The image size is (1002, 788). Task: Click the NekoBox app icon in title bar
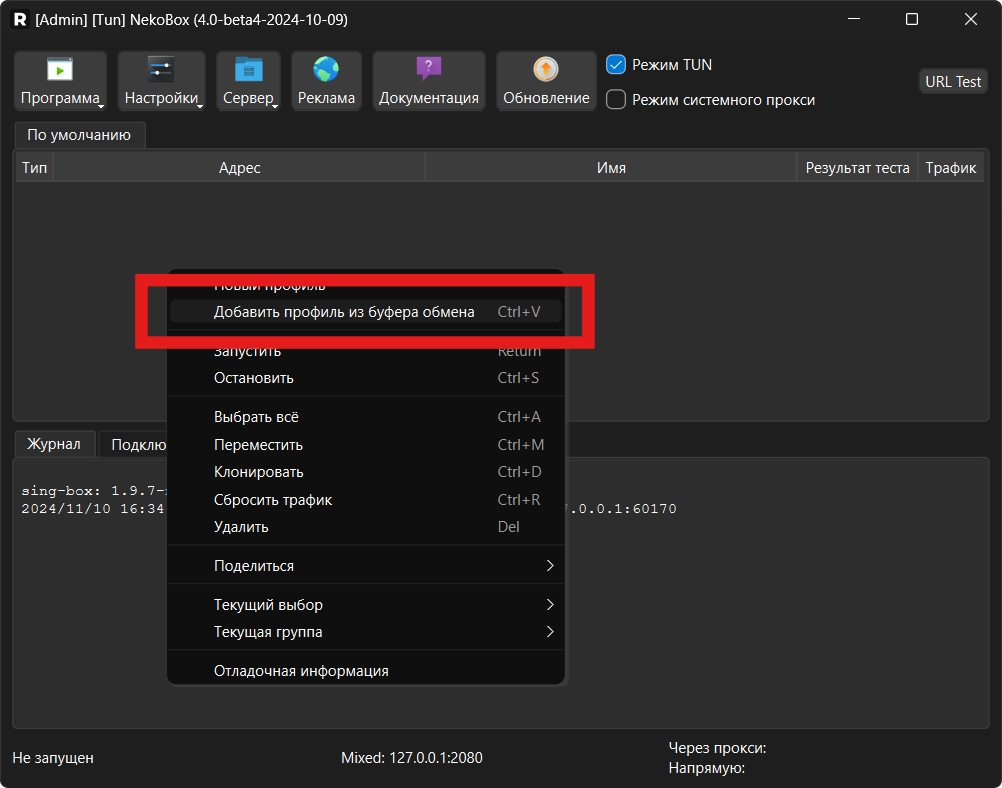(20, 19)
